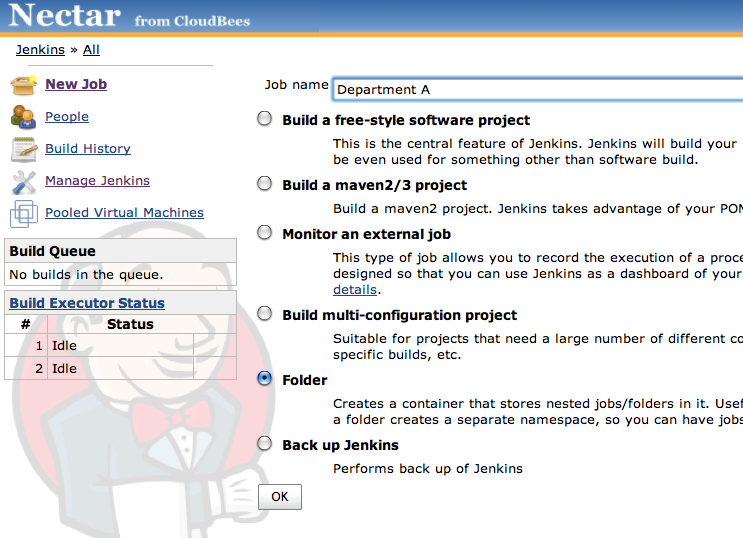Click the 'Build a maven2/3 project' label
This screenshot has width=743, height=538.
[x=375, y=185]
